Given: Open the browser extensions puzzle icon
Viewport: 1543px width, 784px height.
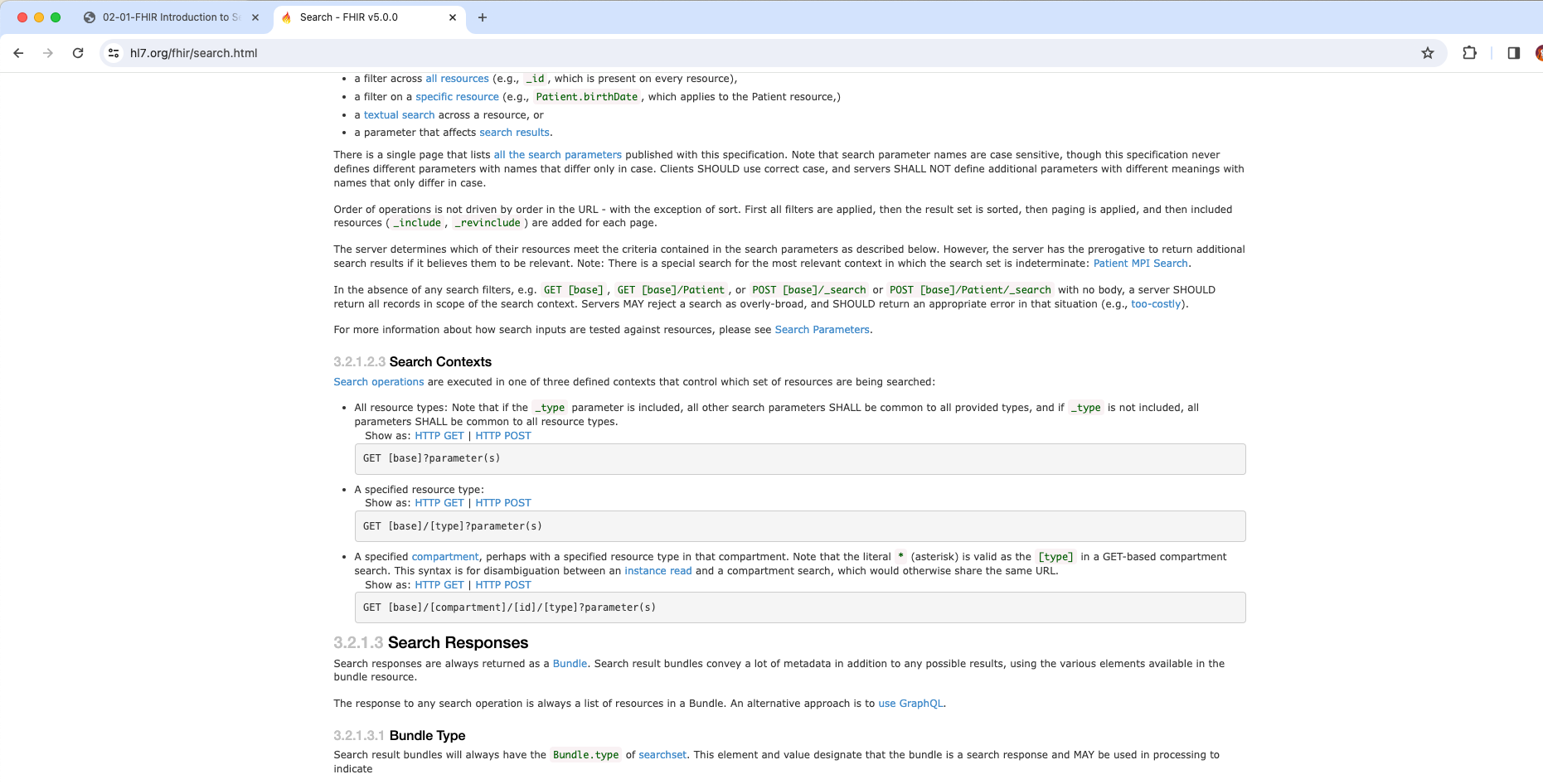Looking at the screenshot, I should (1469, 53).
